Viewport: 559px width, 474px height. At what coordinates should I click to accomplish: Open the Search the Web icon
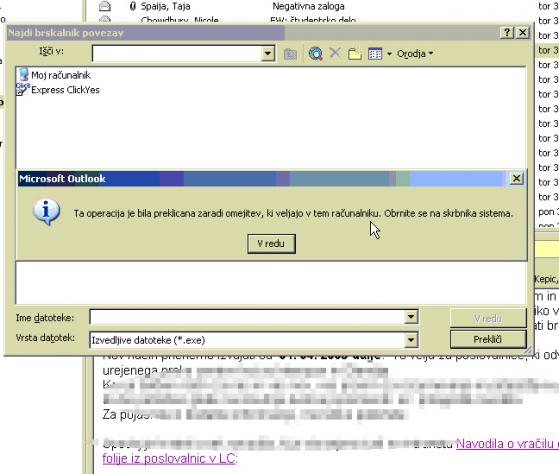tap(316, 54)
